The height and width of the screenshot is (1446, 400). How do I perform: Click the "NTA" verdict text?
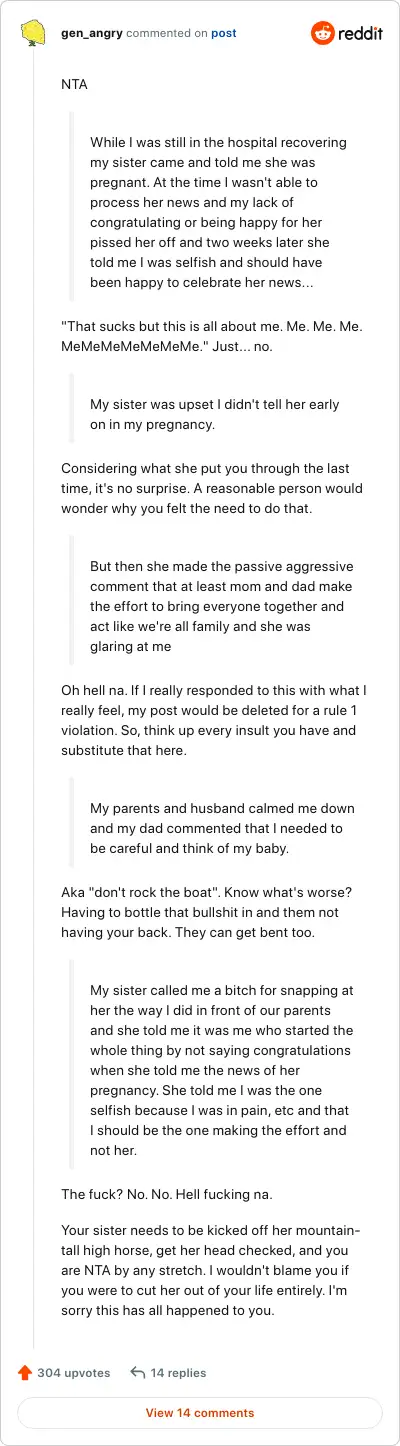(x=75, y=84)
